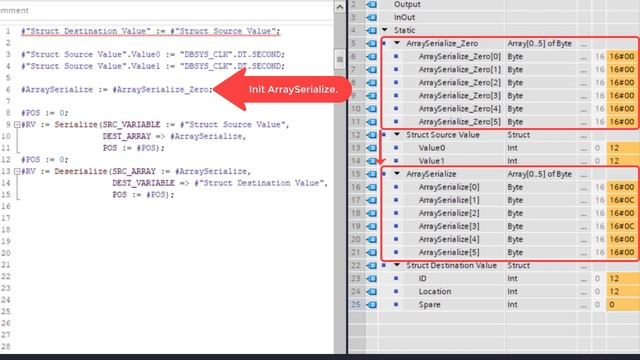The image size is (640, 360).
Task: Click the tag icon of Value0 row
Action: [371, 148]
